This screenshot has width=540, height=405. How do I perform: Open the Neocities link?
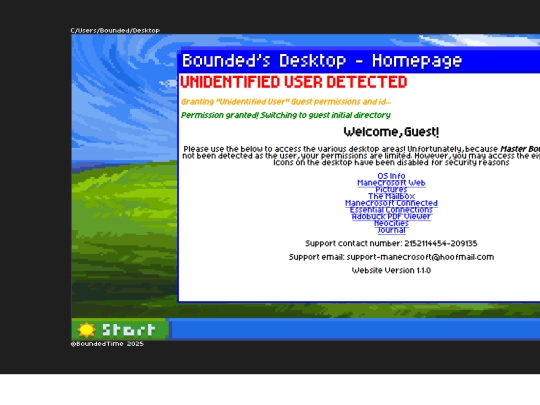click(x=391, y=224)
